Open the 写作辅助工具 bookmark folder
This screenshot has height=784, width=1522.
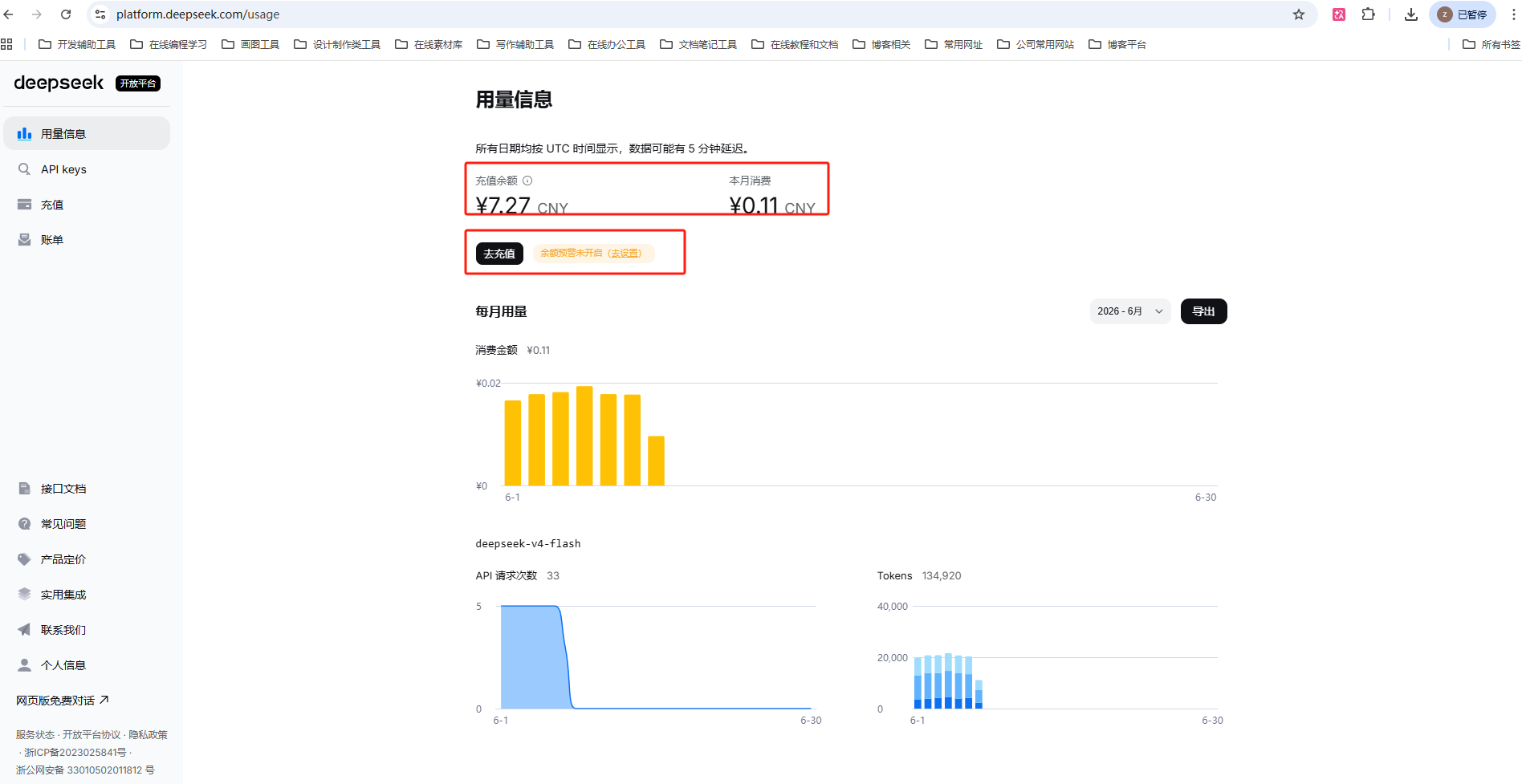pos(516,44)
